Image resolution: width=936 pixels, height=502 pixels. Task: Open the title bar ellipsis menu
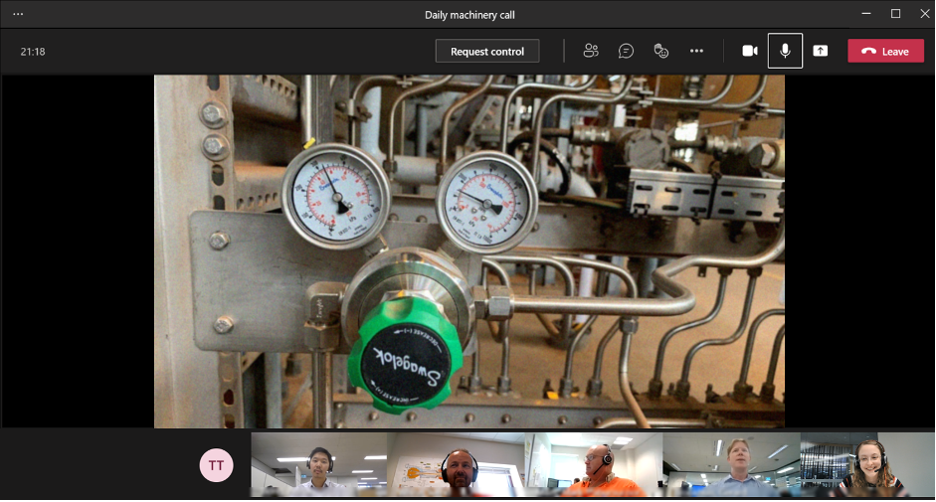pos(18,14)
